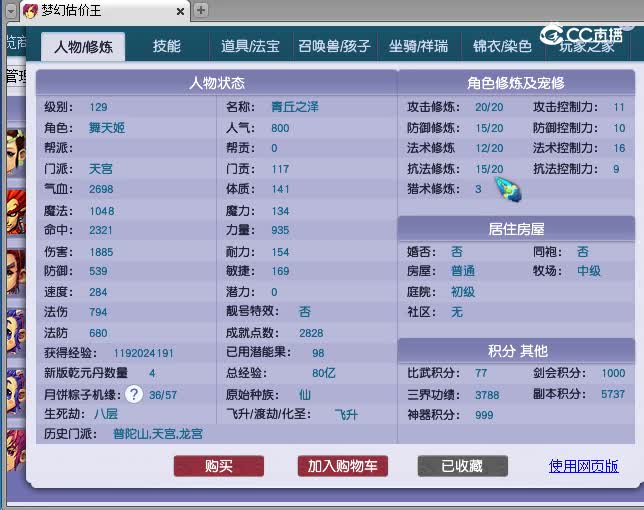This screenshot has height=510, width=644.
Task: Click the CC直播 logo
Action: click(x=582, y=35)
